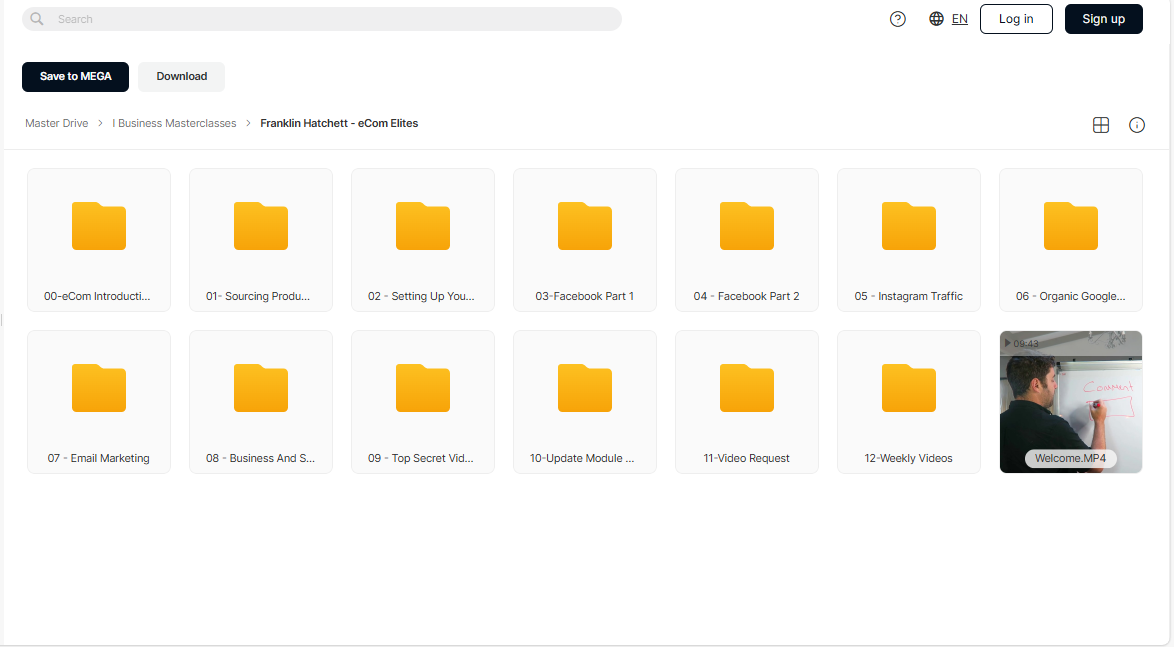This screenshot has height=647, width=1174.
Task: Open the 06 - Organic Google folder icon
Action: [1071, 225]
